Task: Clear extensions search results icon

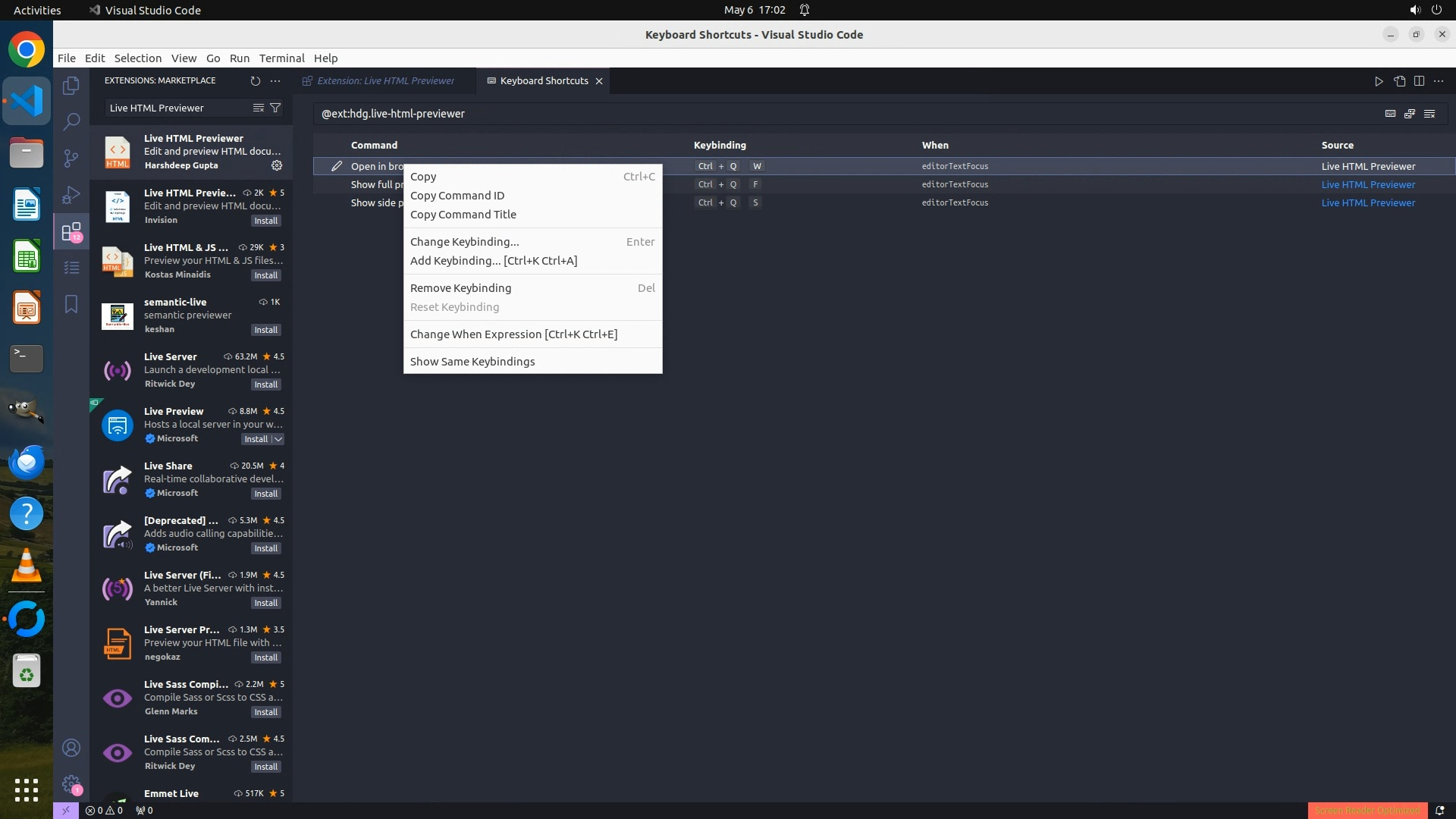Action: 258,108
